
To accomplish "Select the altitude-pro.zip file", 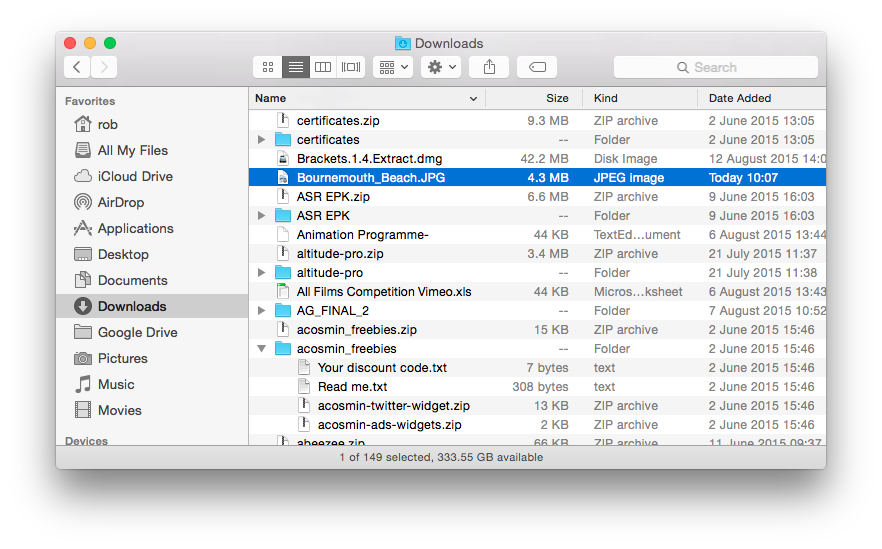I will 537,254.
